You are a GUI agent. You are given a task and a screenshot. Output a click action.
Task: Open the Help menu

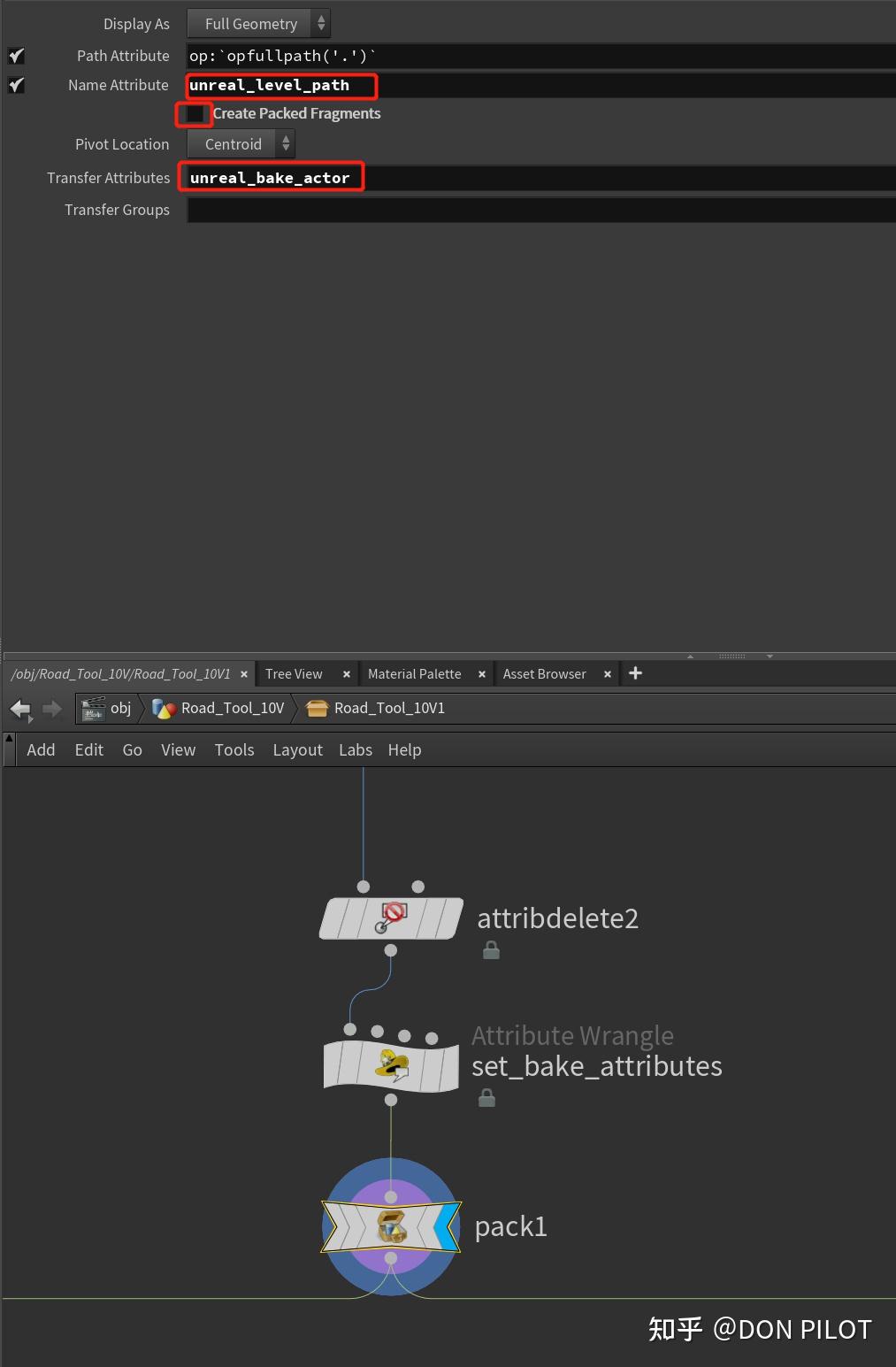[x=404, y=749]
